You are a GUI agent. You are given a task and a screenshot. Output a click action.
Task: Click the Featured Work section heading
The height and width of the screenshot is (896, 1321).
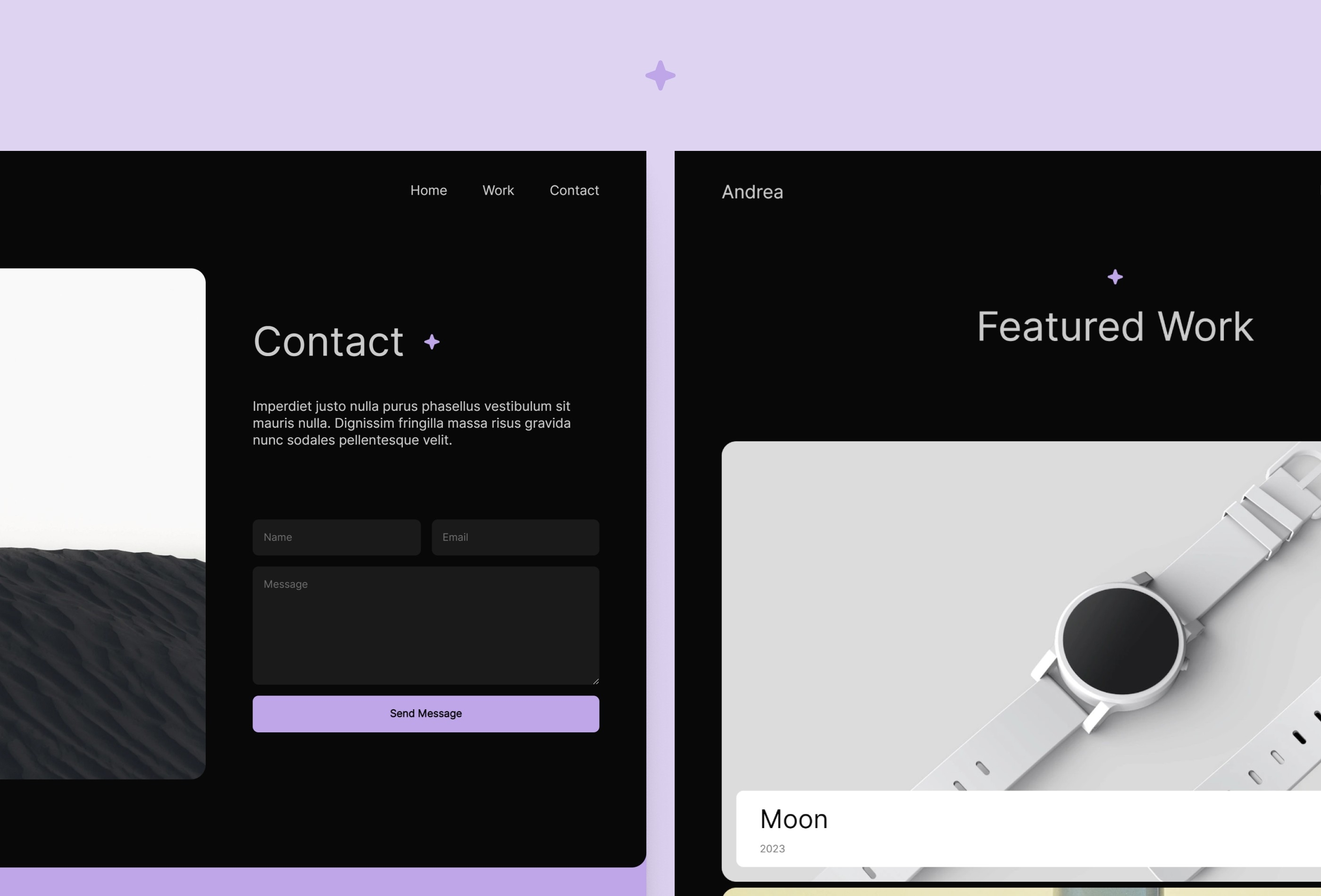[x=1114, y=326]
